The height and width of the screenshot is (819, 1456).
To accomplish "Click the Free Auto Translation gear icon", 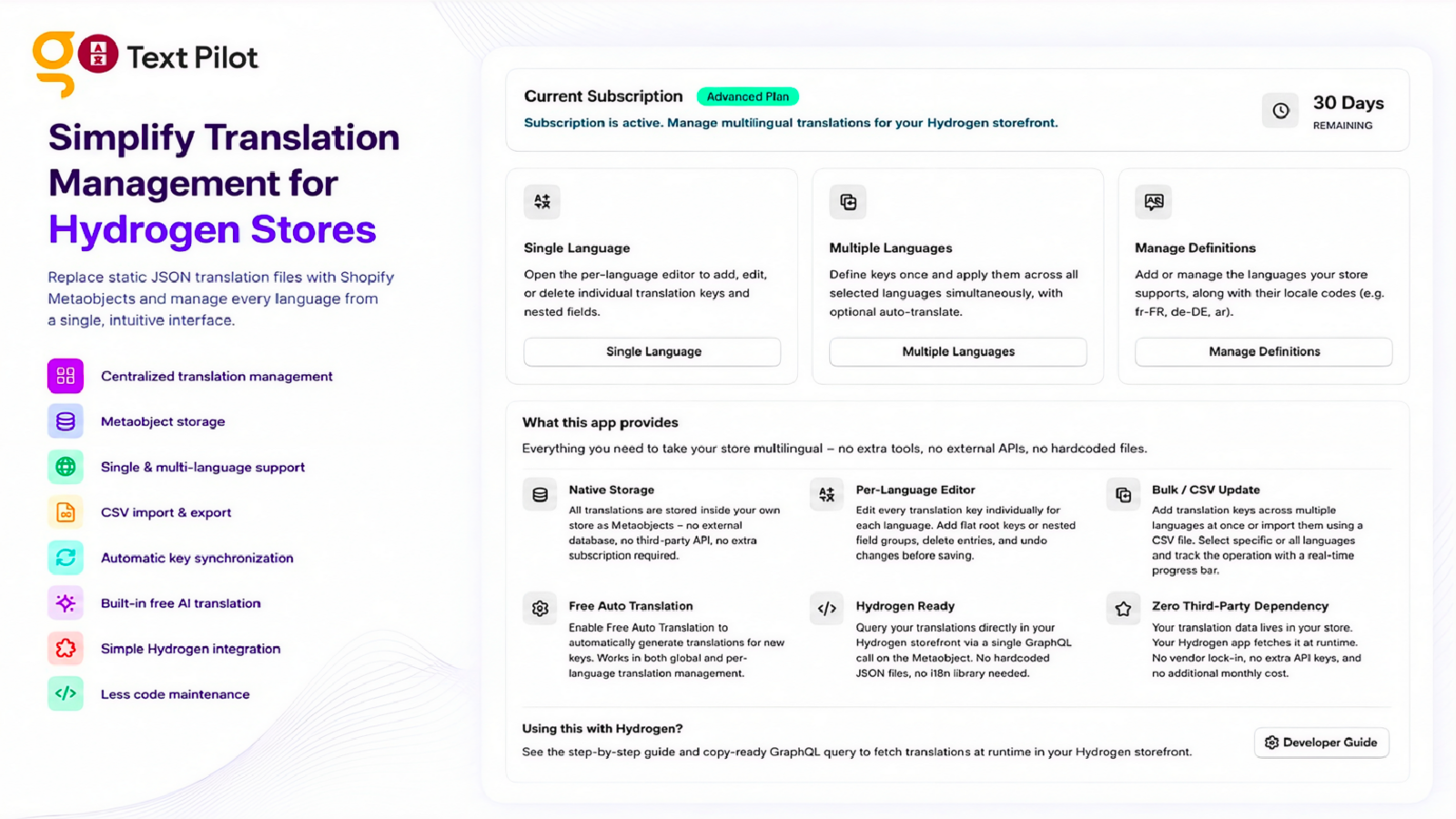I will point(540,609).
